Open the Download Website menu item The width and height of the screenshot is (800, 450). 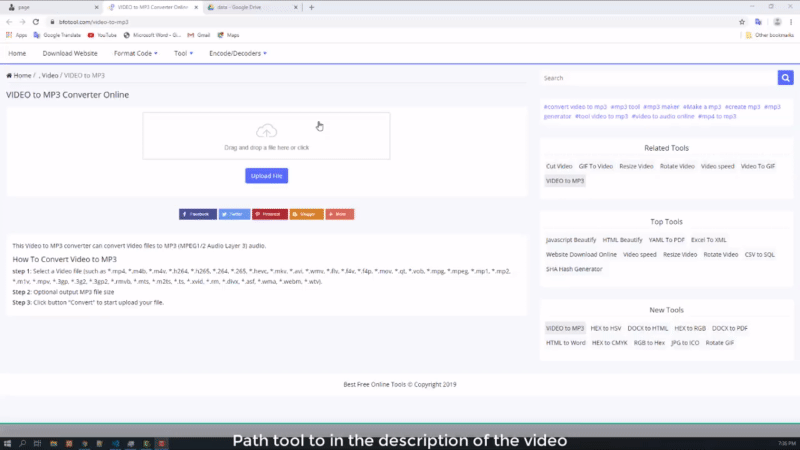[x=70, y=53]
